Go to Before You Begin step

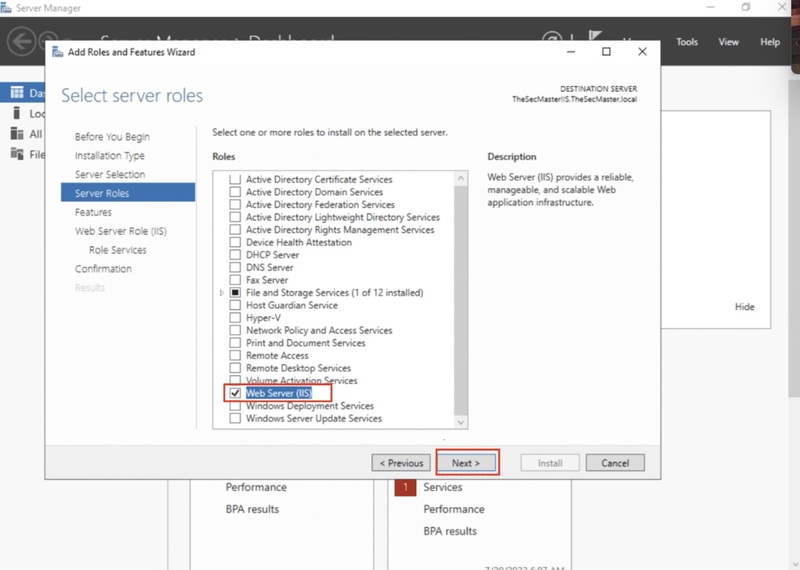click(112, 137)
